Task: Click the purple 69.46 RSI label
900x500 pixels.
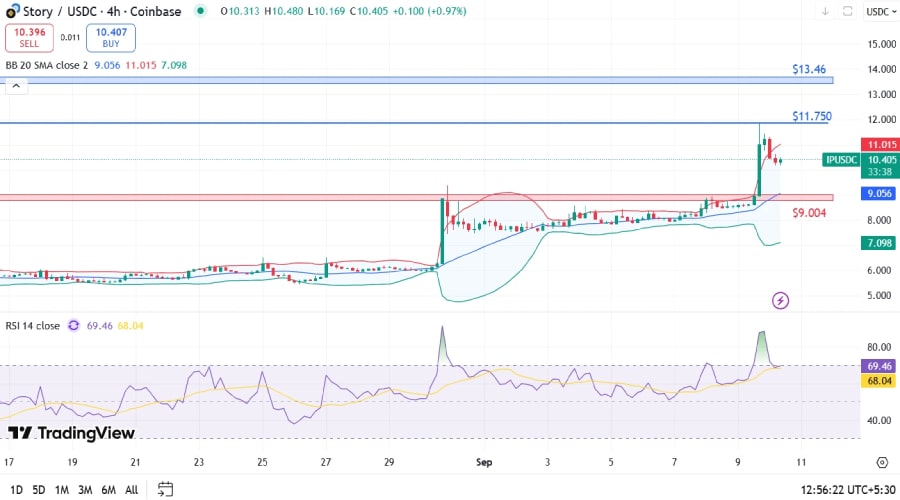Action: click(879, 366)
